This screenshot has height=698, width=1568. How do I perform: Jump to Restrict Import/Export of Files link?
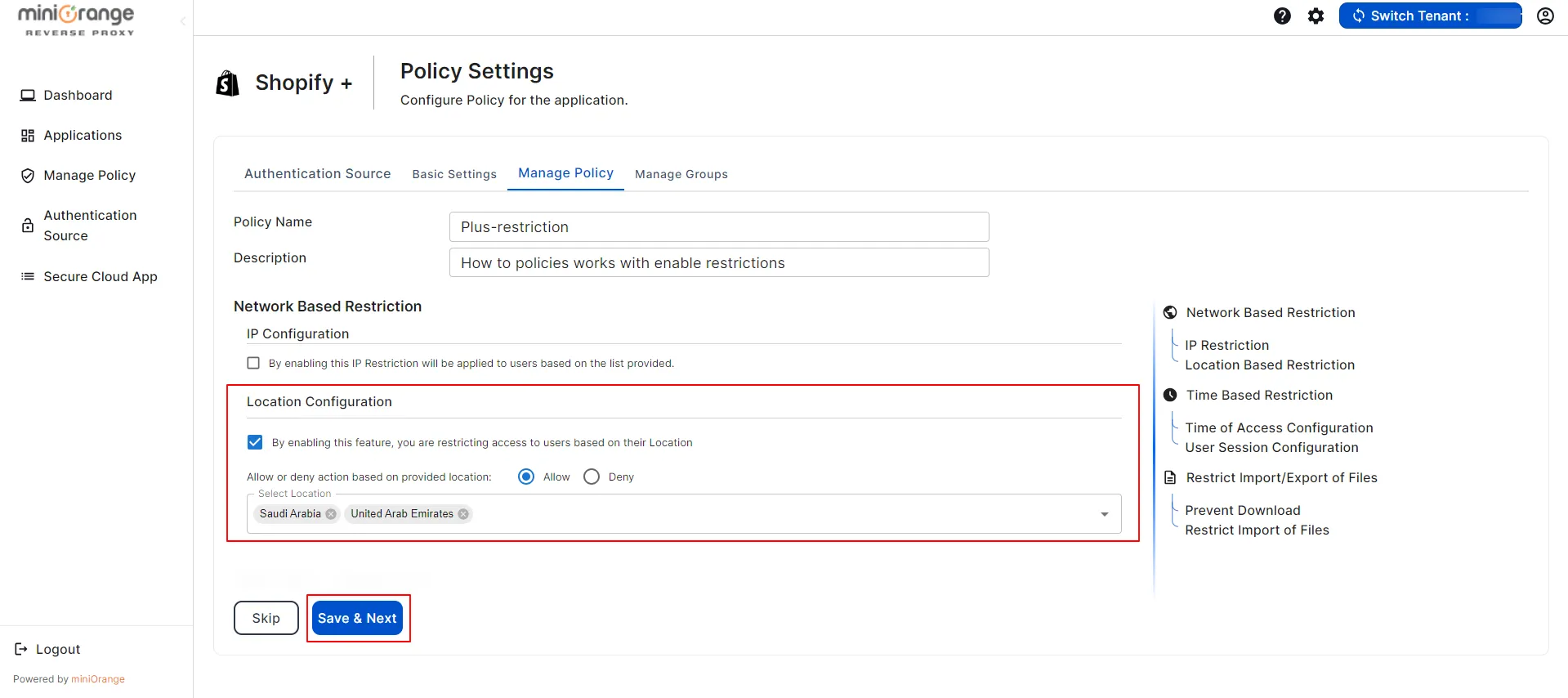click(1281, 477)
